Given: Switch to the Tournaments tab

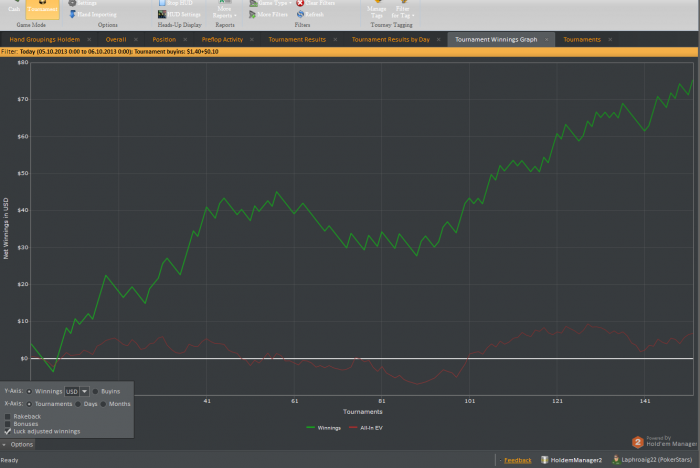Looking at the screenshot, I should [582, 39].
